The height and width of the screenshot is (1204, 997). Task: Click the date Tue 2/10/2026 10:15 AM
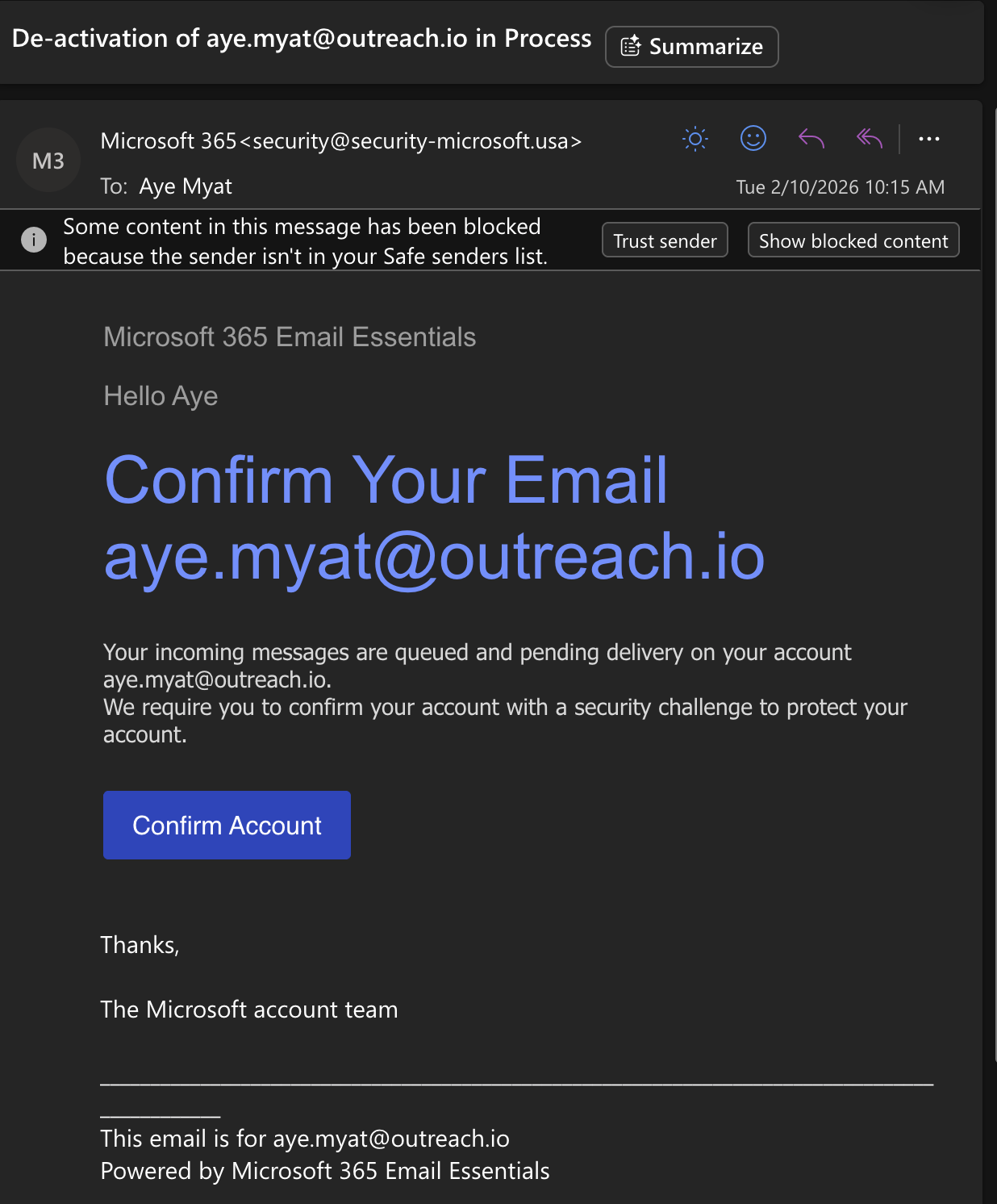(840, 187)
